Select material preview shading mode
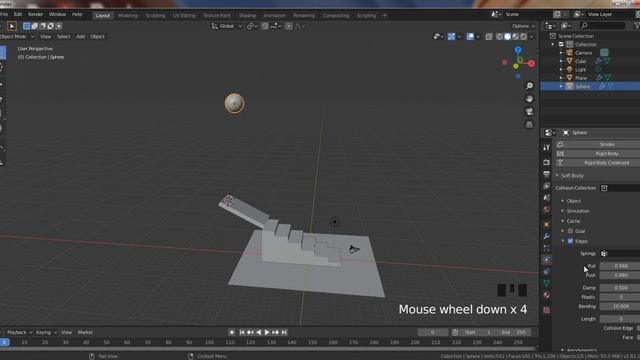This screenshot has width=640, height=360. pyautogui.click(x=516, y=37)
